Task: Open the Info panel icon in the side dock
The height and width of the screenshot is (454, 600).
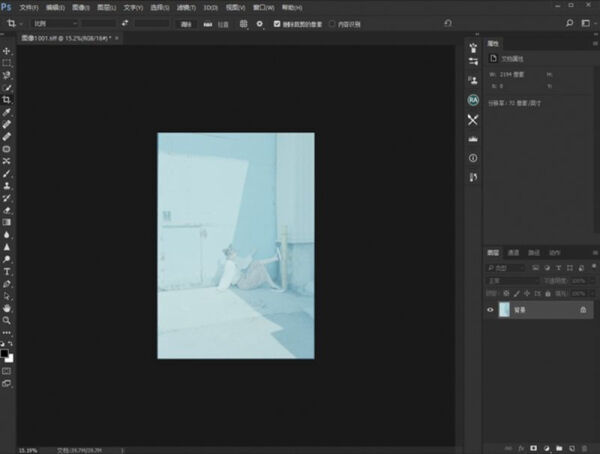Action: [473, 158]
